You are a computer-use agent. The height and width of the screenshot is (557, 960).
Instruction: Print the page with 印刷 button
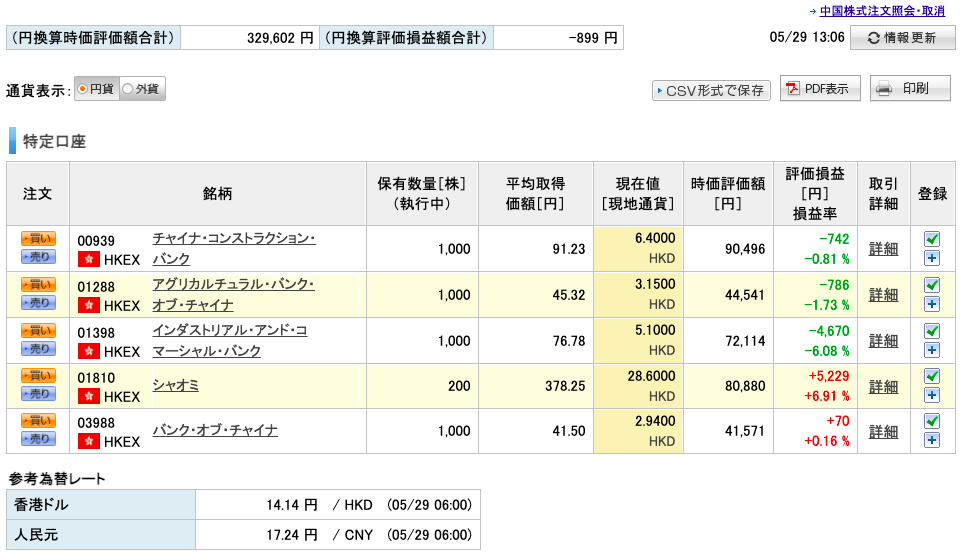coord(910,89)
